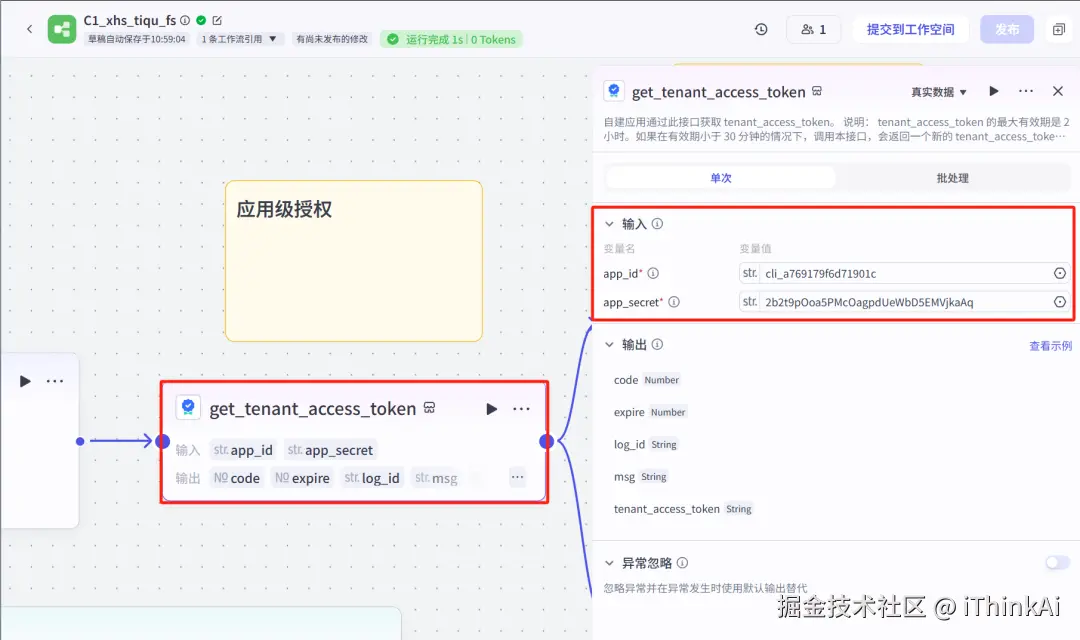Click the 发布 publish button
The height and width of the screenshot is (640, 1080).
(x=1007, y=29)
